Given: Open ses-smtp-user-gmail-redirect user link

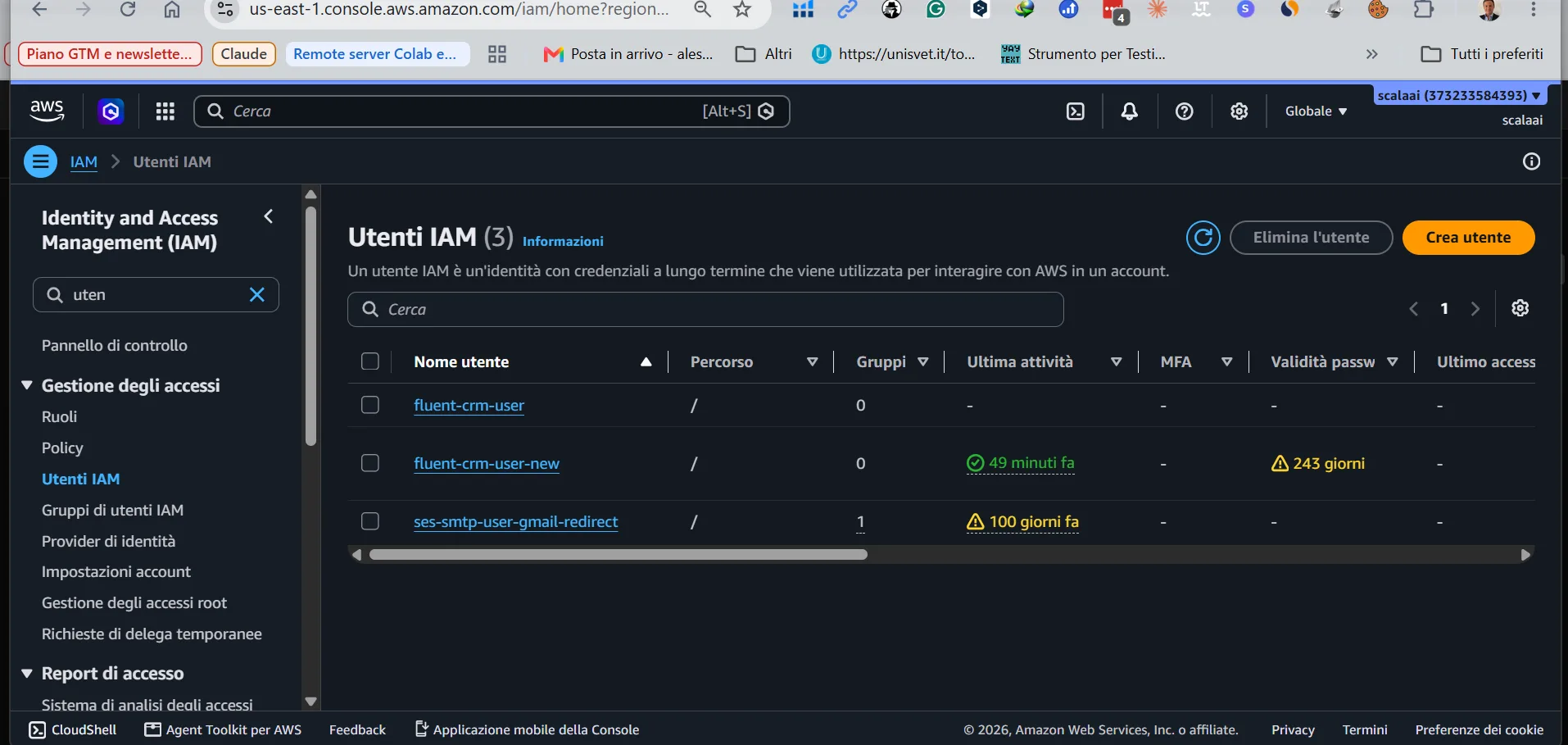Looking at the screenshot, I should (516, 522).
